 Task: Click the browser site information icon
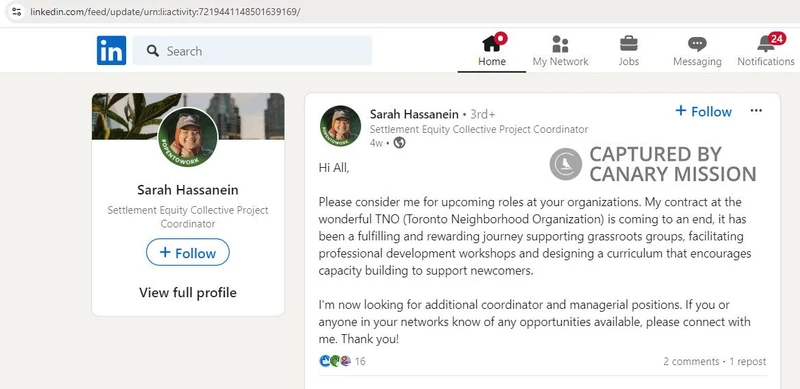[16, 11]
